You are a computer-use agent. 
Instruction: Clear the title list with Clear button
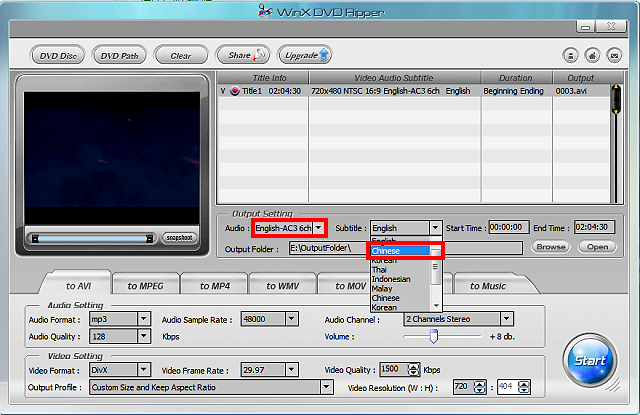(x=181, y=55)
